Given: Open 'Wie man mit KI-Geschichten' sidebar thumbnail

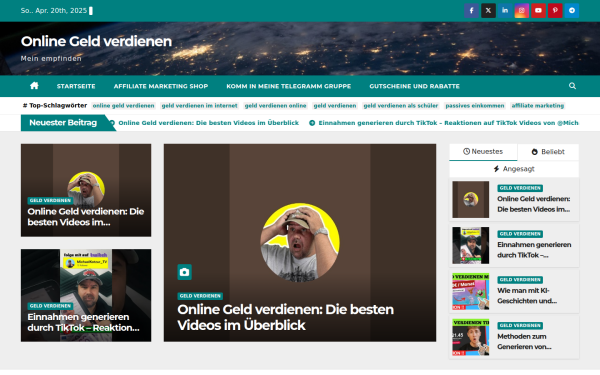Looking at the screenshot, I should pos(471,291).
